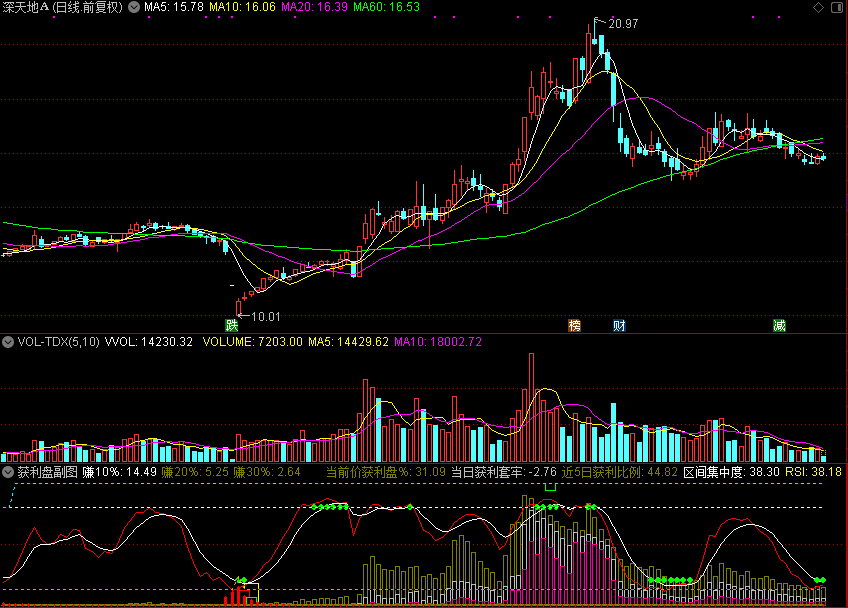Click the 赚30%: 2.64 value
848x608 pixels.
tap(267, 472)
